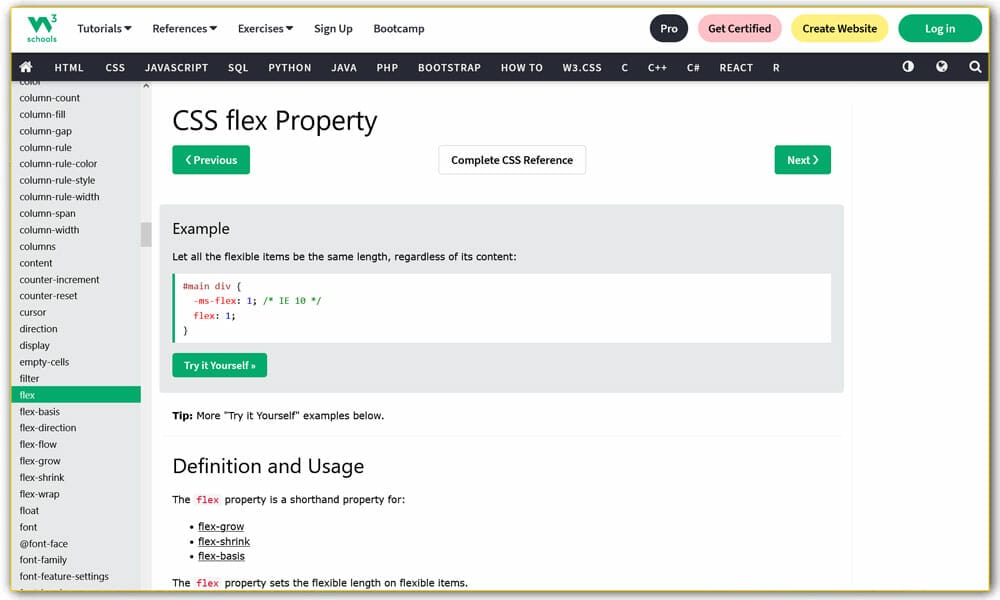
Task: Expand the References dropdown
Action: pyautogui.click(x=183, y=28)
